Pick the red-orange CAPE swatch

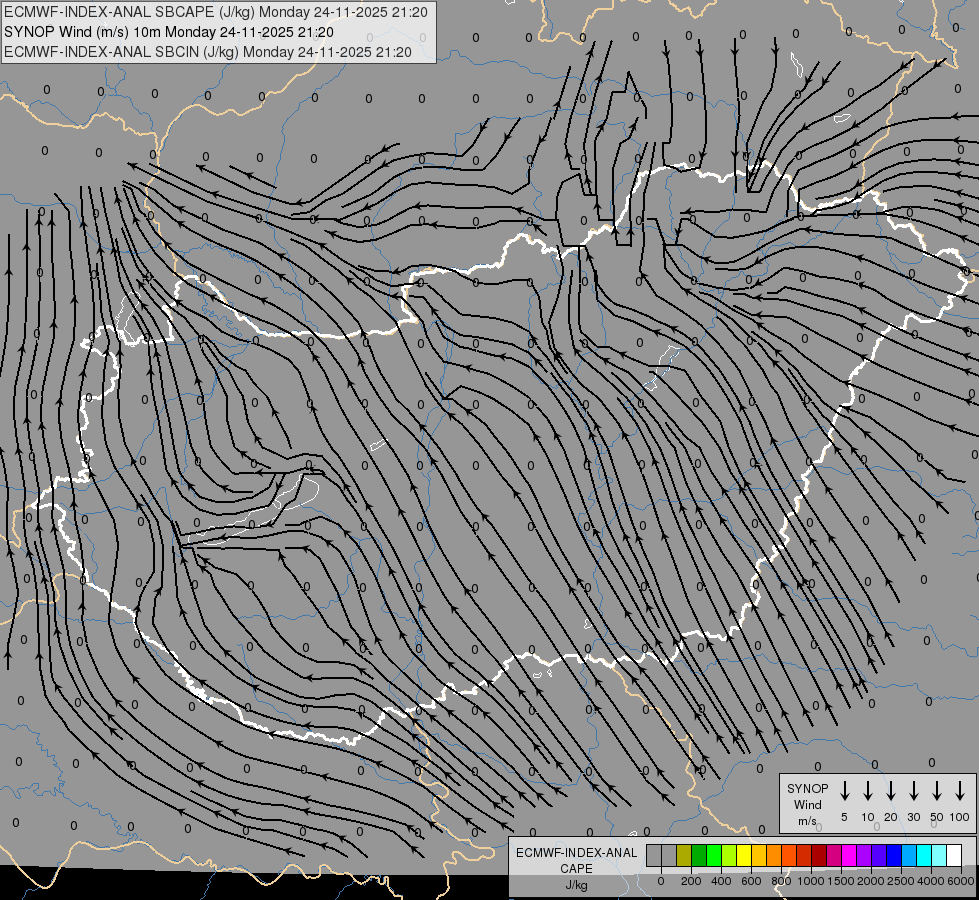pyautogui.click(x=789, y=855)
